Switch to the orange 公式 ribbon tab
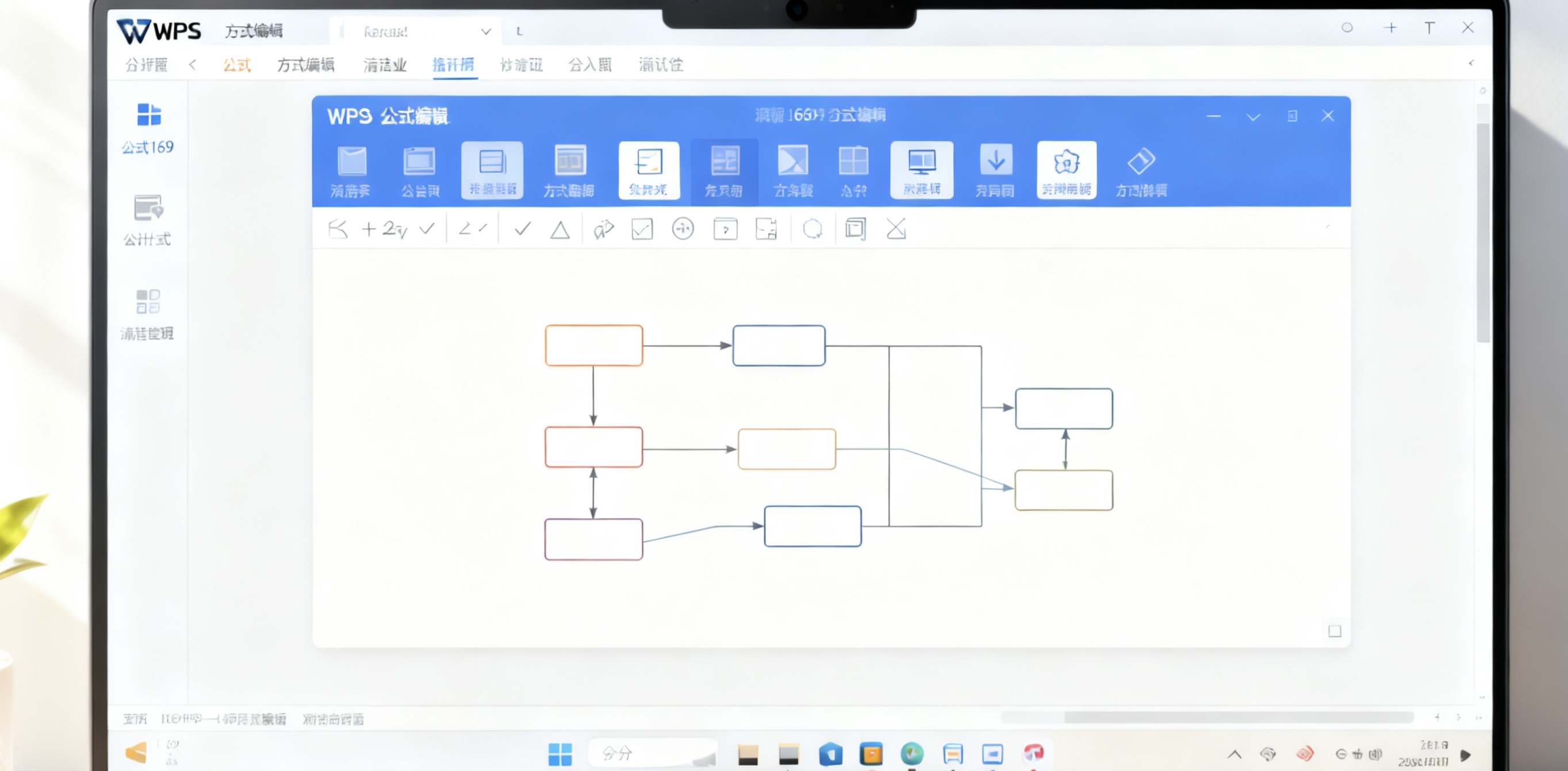The height and width of the screenshot is (771, 1568). click(237, 65)
